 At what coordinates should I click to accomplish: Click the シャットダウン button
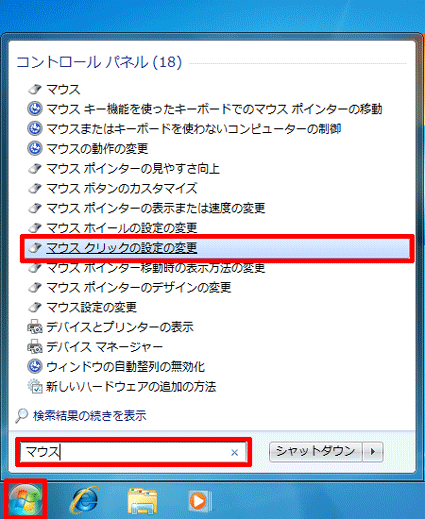[315, 452]
